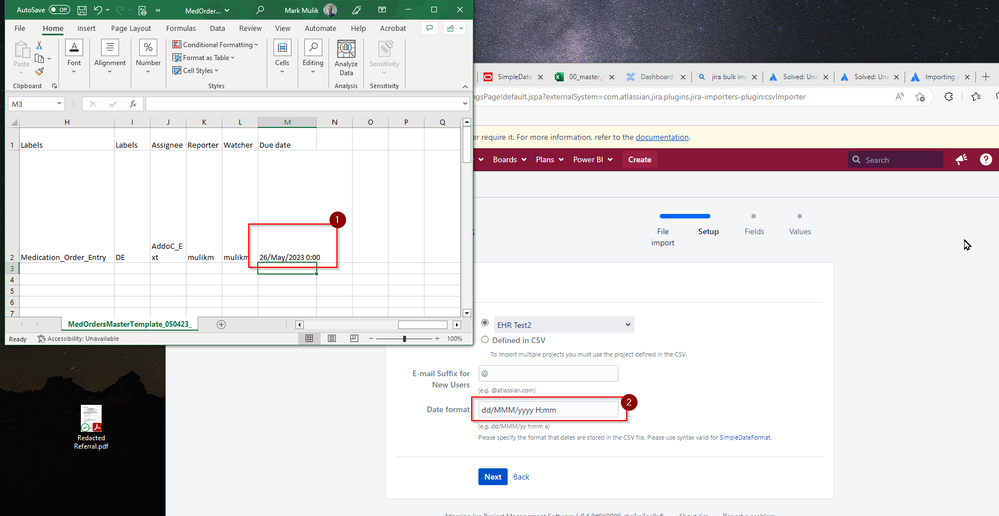Open the Redacted Referral.pdf desktop icon
This screenshot has width=999, height=516.
91,427
